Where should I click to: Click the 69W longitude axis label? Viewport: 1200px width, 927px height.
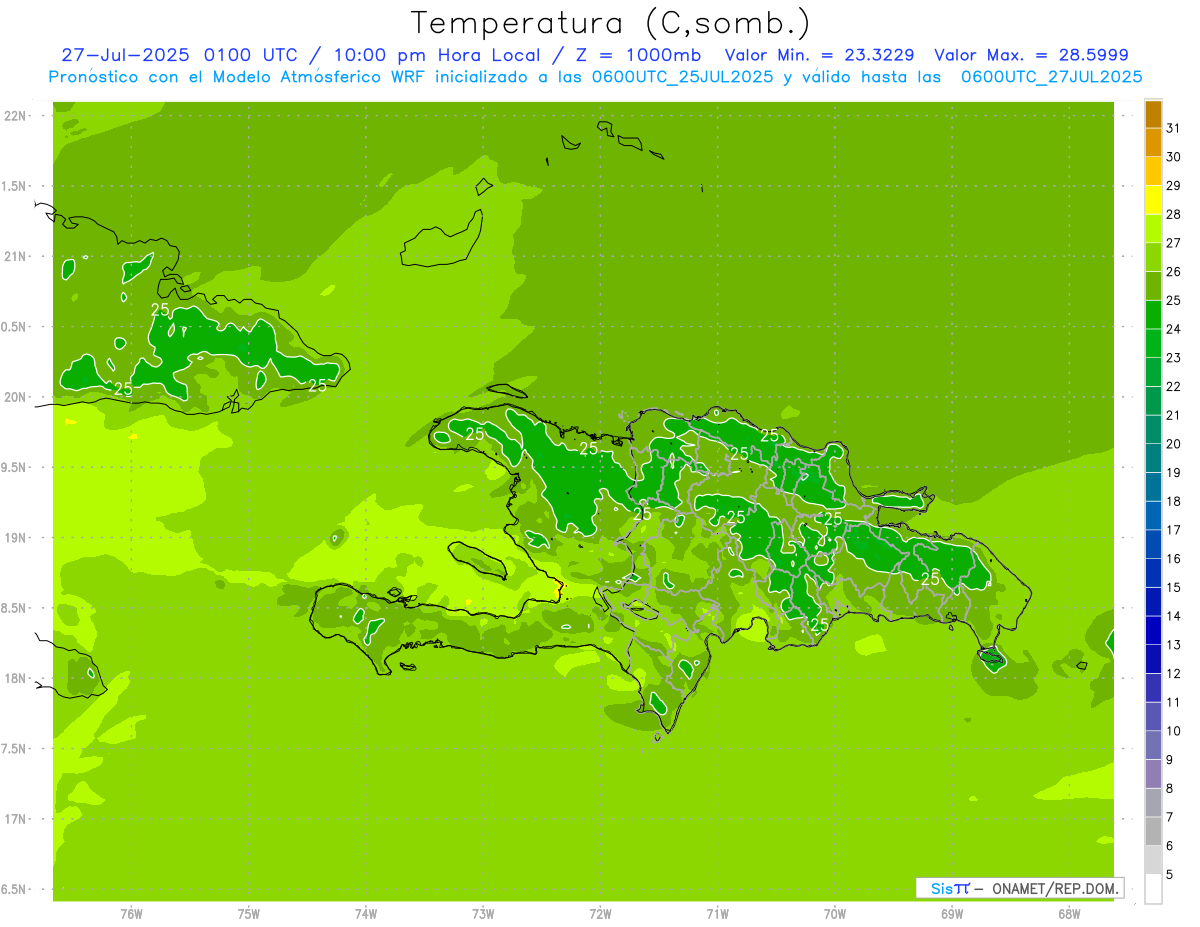point(952,914)
